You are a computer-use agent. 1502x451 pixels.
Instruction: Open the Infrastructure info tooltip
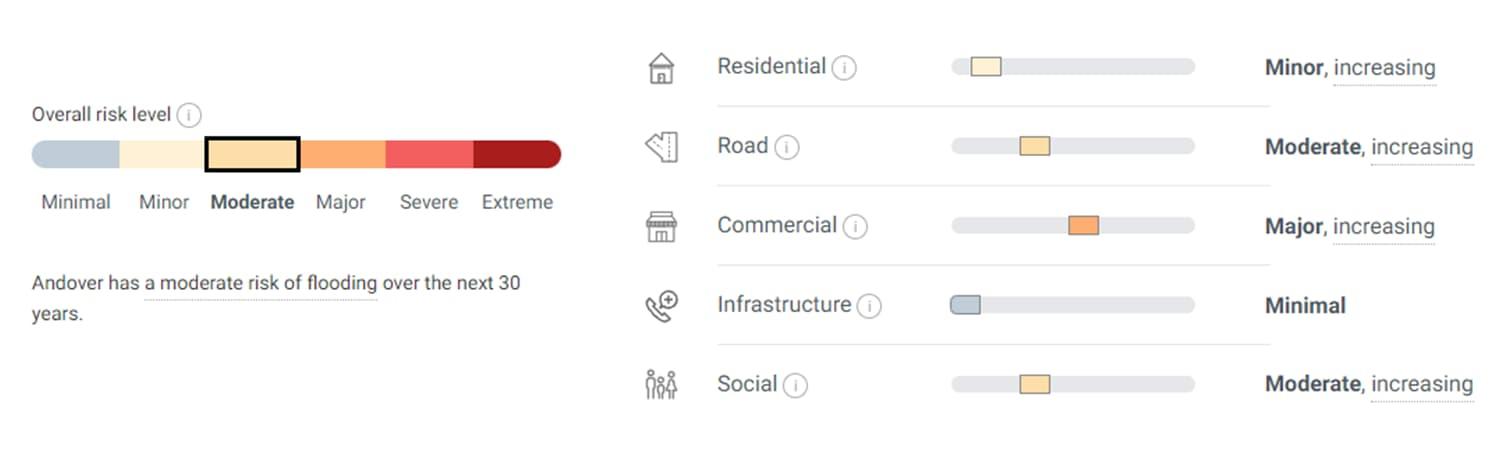pos(869,306)
